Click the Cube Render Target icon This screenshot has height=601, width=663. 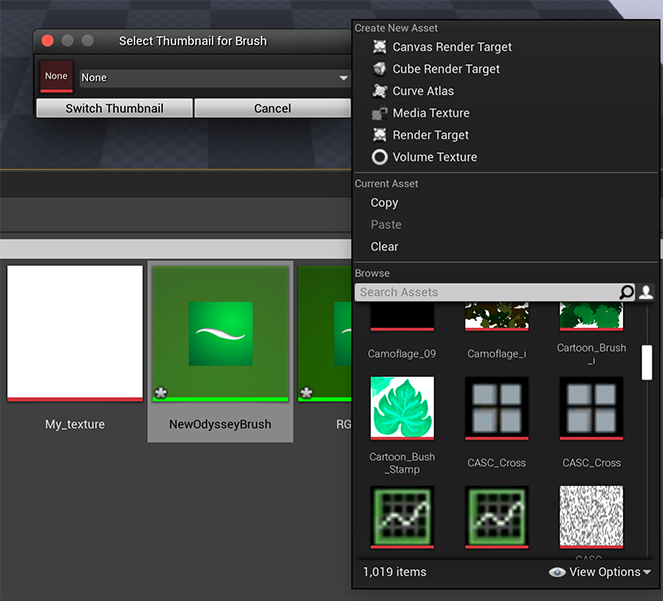click(379, 69)
